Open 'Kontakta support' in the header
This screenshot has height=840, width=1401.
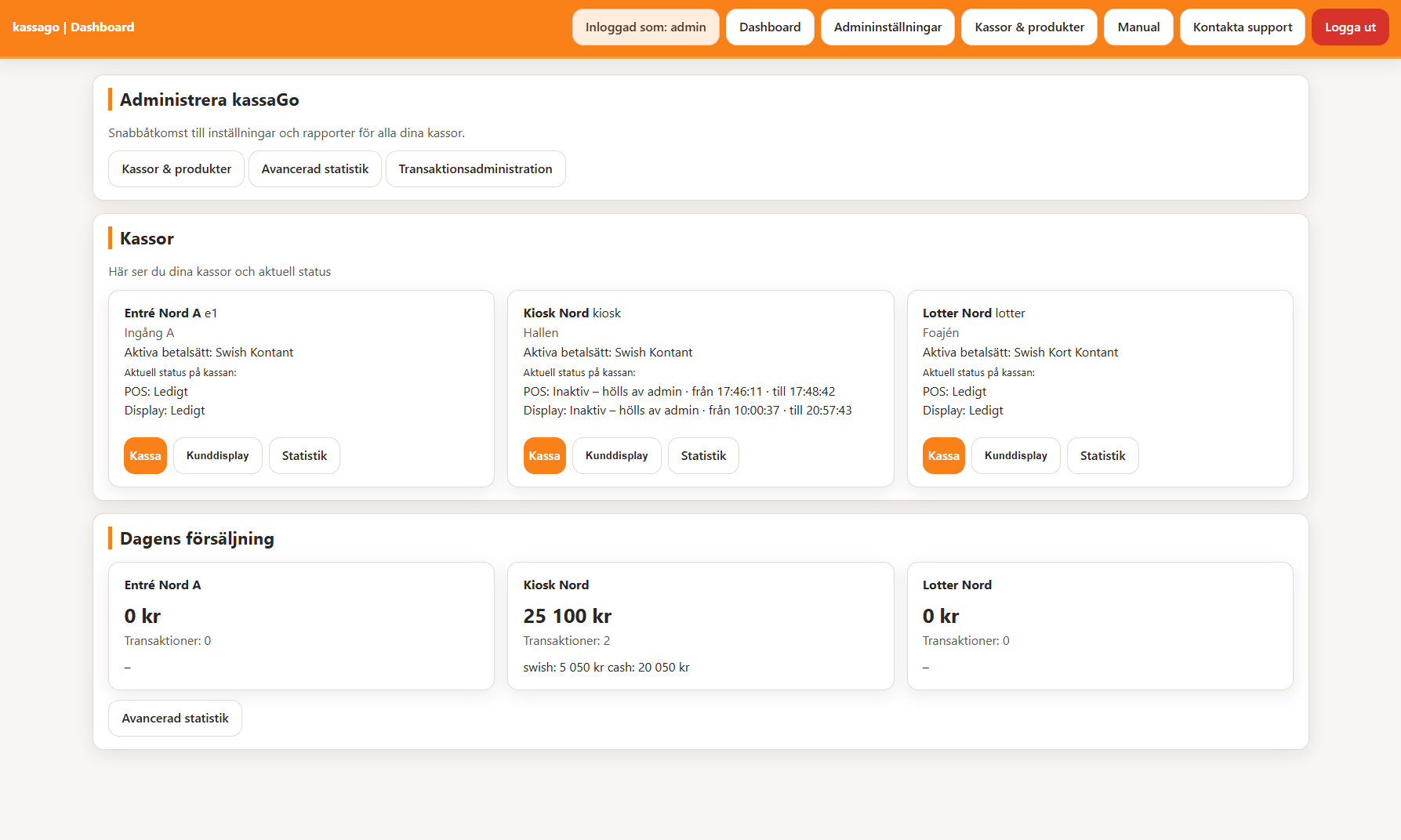click(x=1242, y=27)
